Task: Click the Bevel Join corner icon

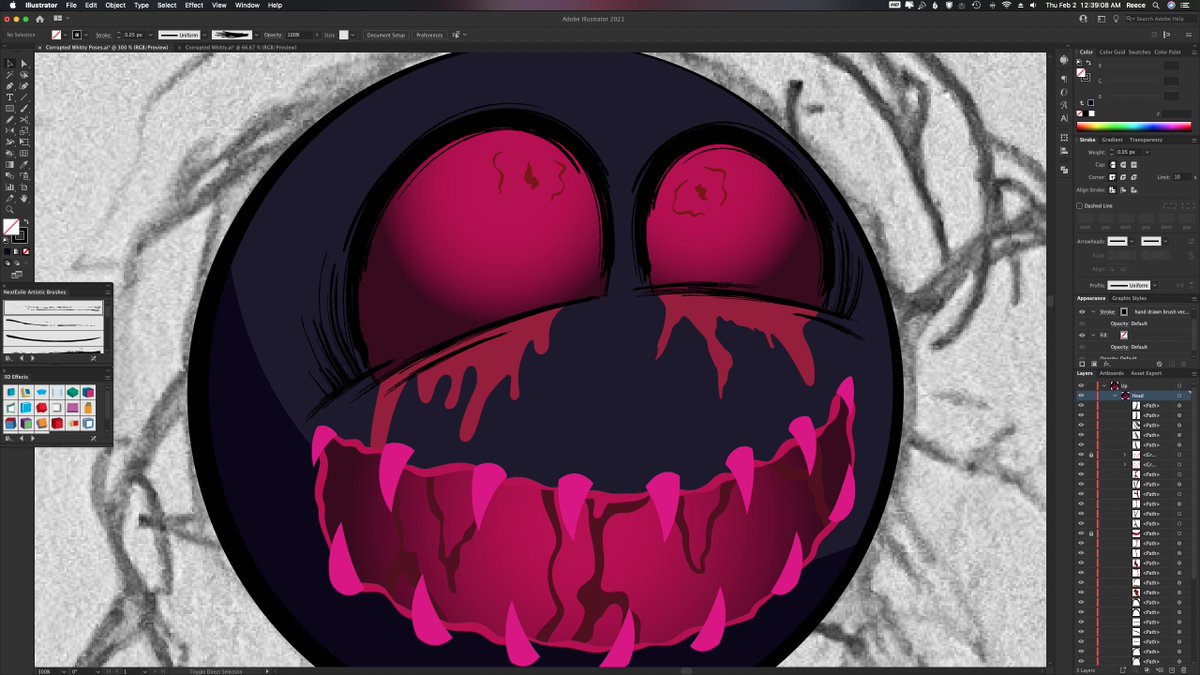Action: [x=1134, y=177]
